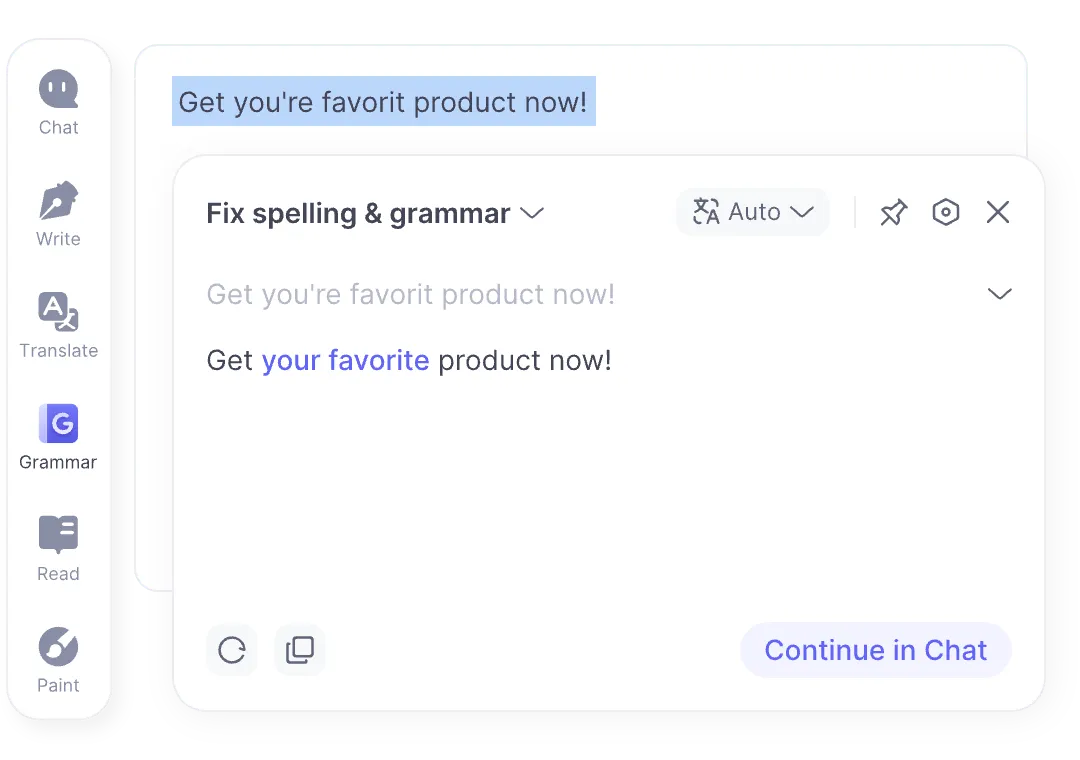Click "product now!" in the corrected sentence
This screenshot has width=1080, height=760.
524,360
